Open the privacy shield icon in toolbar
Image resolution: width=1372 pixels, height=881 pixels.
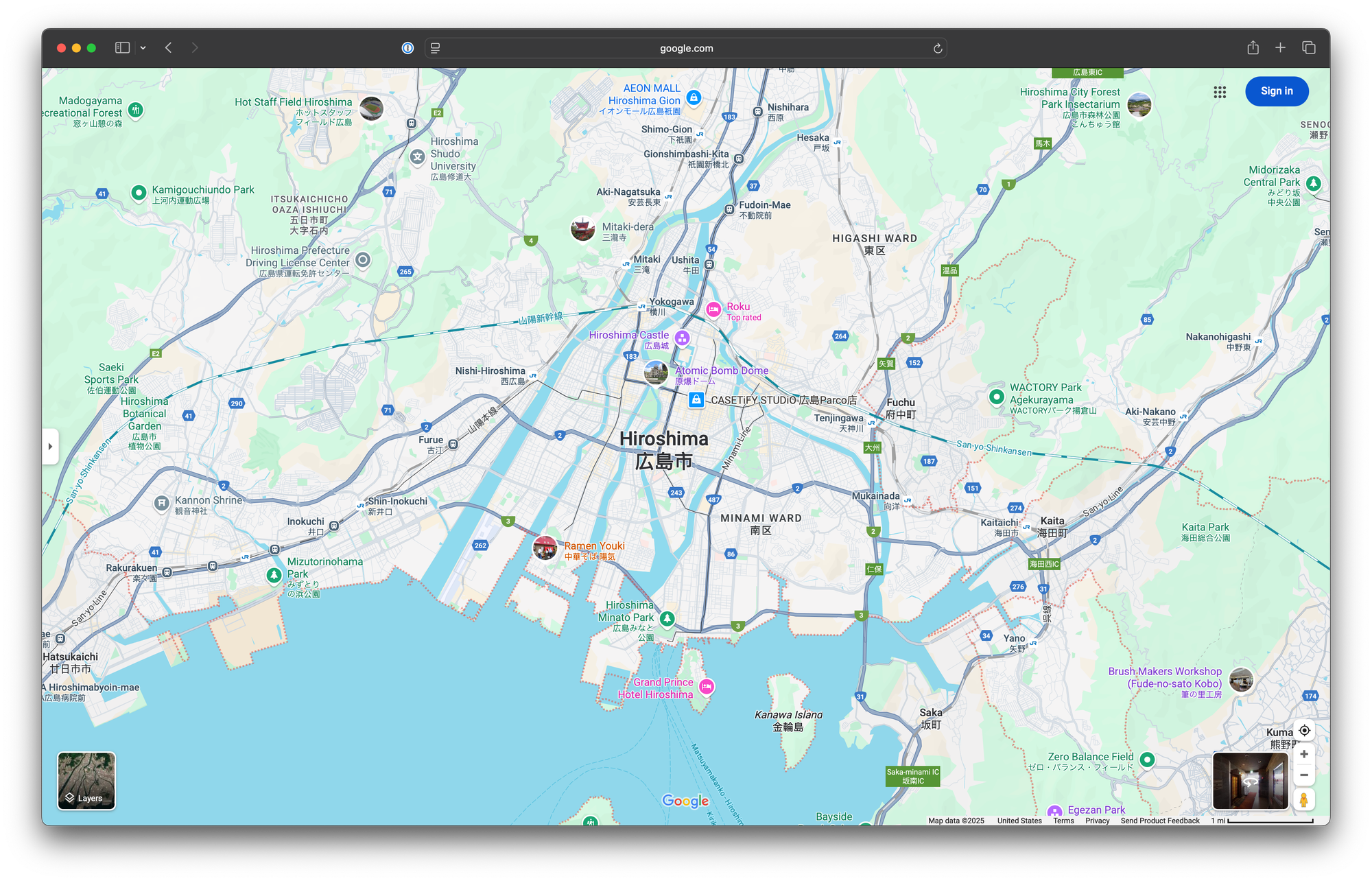point(407,48)
